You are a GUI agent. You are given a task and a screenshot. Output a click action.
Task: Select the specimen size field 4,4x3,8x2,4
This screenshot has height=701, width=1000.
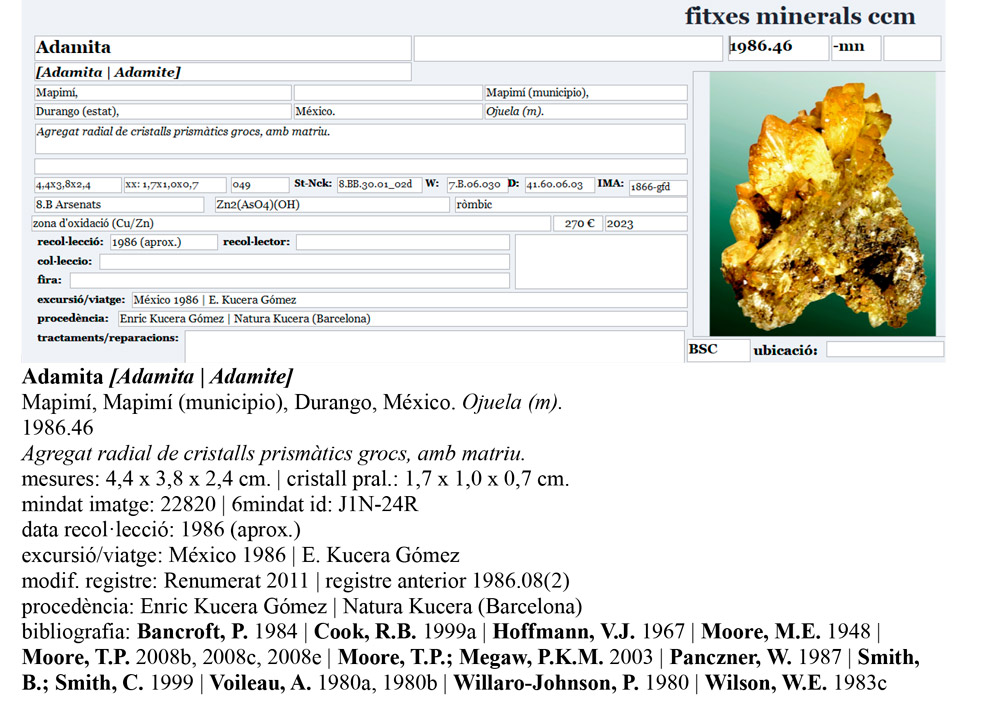click(x=75, y=184)
